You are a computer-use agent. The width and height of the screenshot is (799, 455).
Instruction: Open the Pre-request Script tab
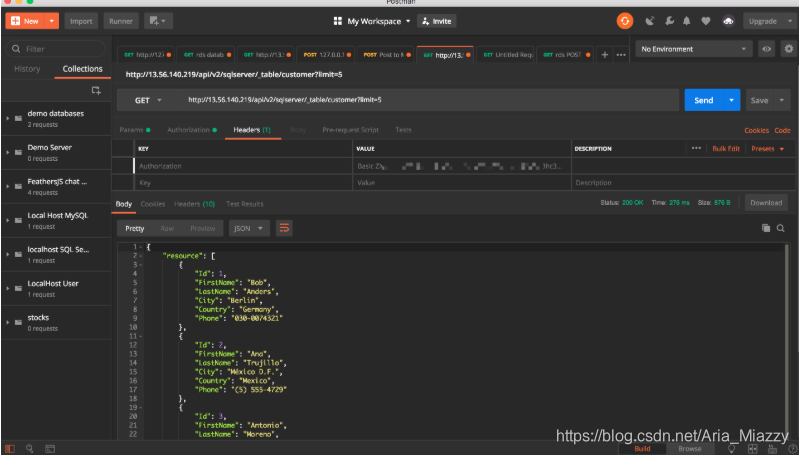[x=351, y=130]
